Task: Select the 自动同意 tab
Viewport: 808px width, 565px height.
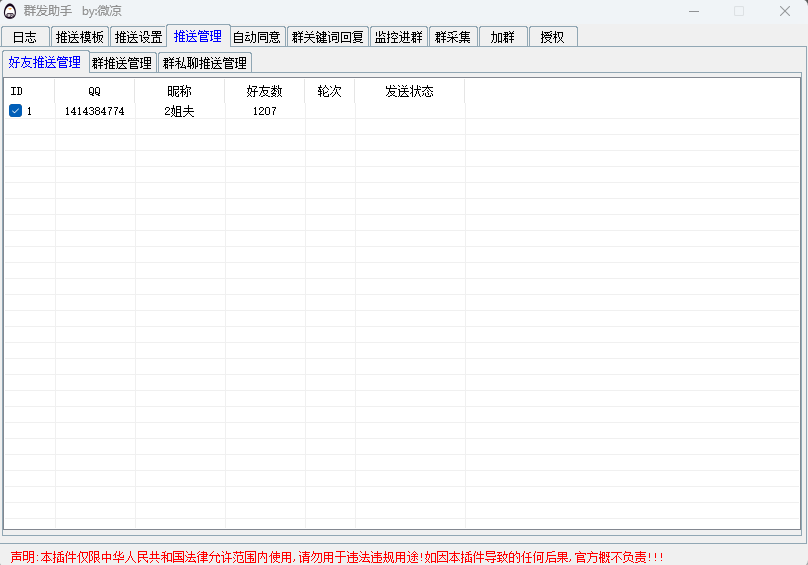Action: coord(257,37)
